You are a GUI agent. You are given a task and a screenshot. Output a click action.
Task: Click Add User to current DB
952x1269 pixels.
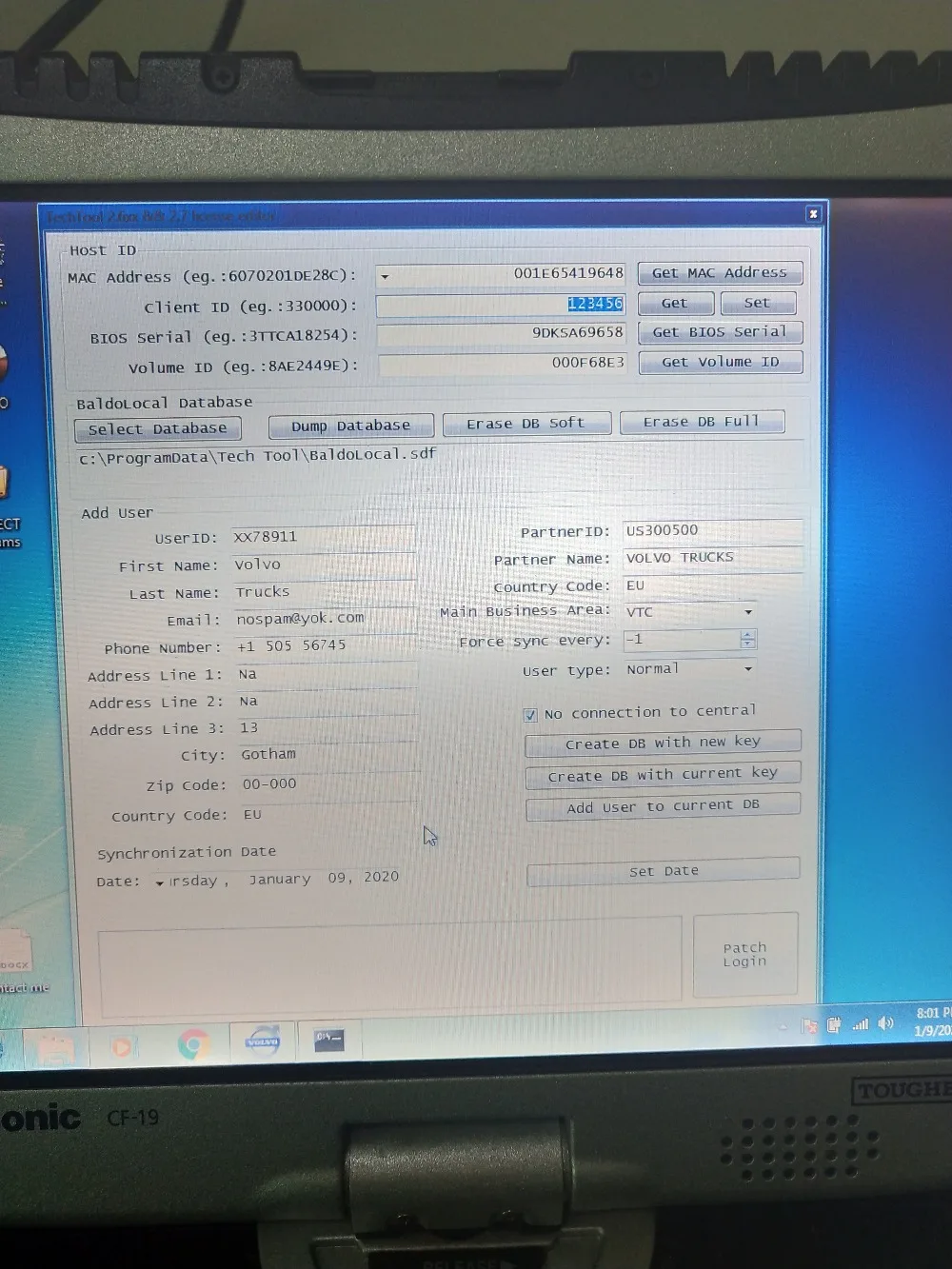pyautogui.click(x=663, y=807)
